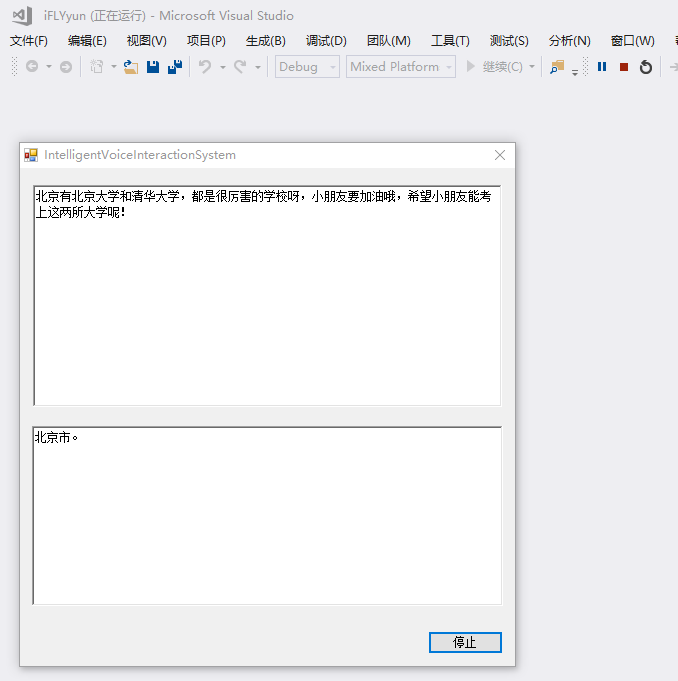Open the 工具(T) menu
The width and height of the screenshot is (678, 681).
tap(450, 41)
